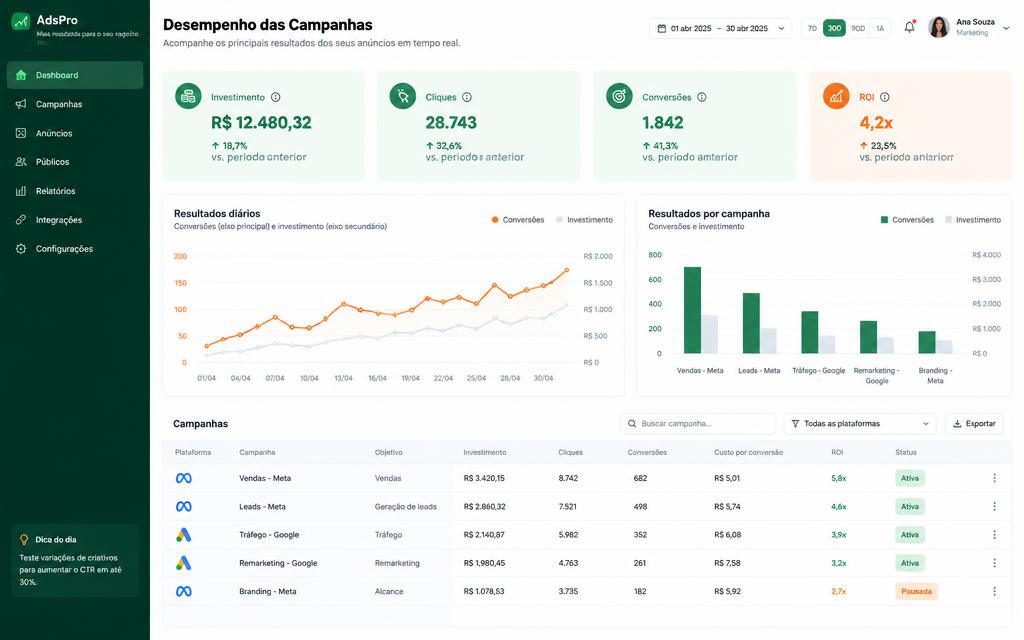Open the date range dropdown
Viewport: 1024px width, 640px height.
point(720,28)
